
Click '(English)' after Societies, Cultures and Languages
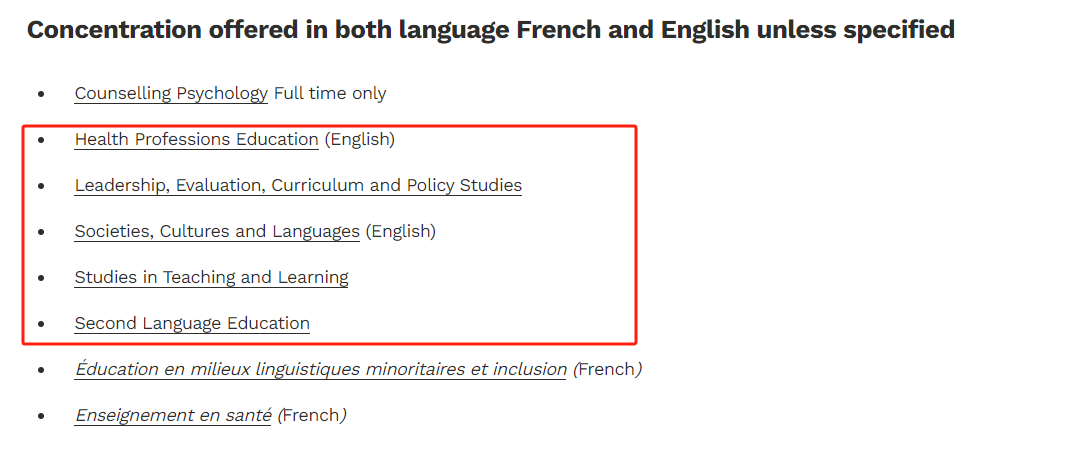click(x=400, y=231)
